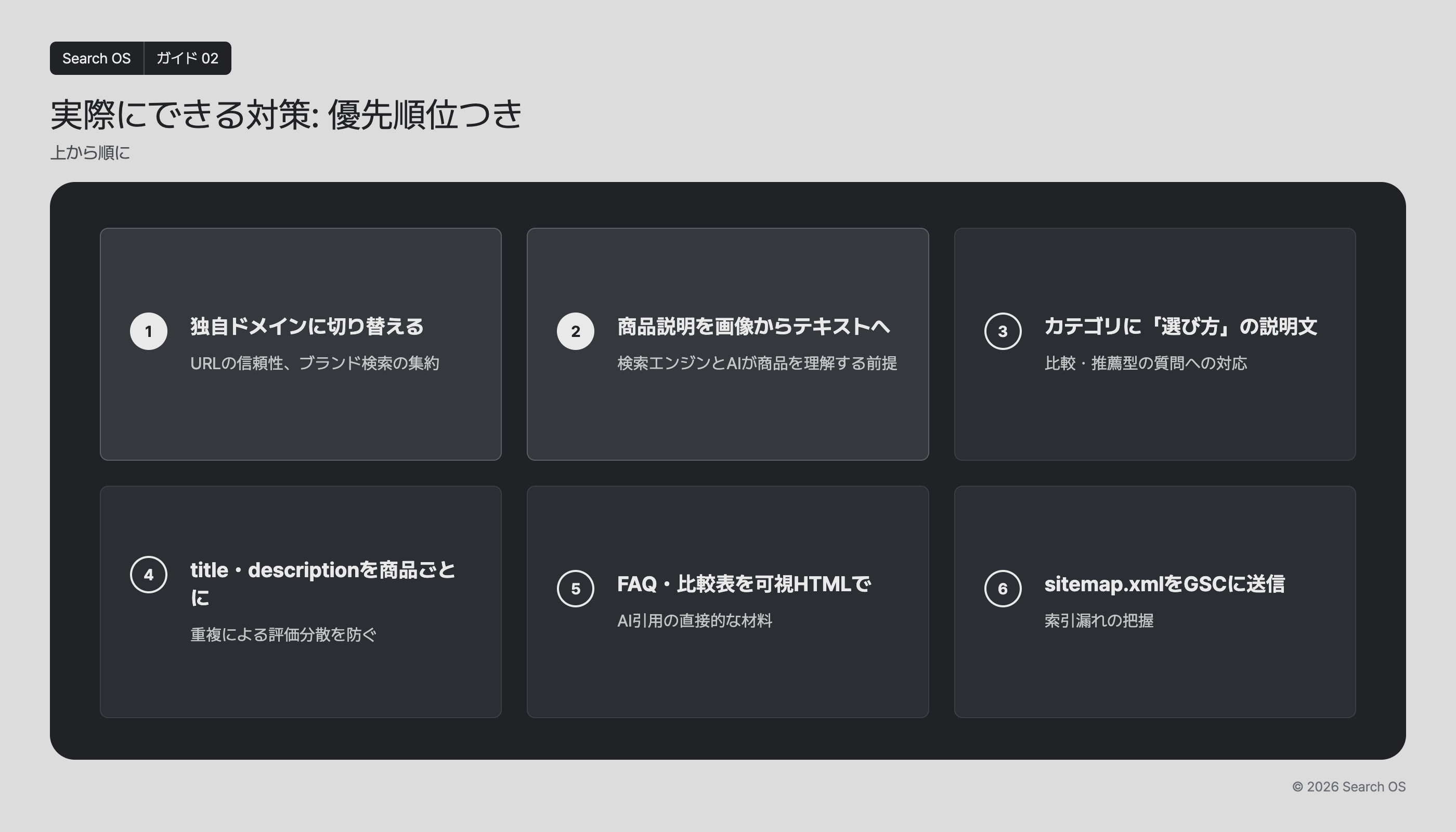1456x832 pixels.
Task: Select the text 比較・推薦型の質問への対応
Action: click(1146, 363)
